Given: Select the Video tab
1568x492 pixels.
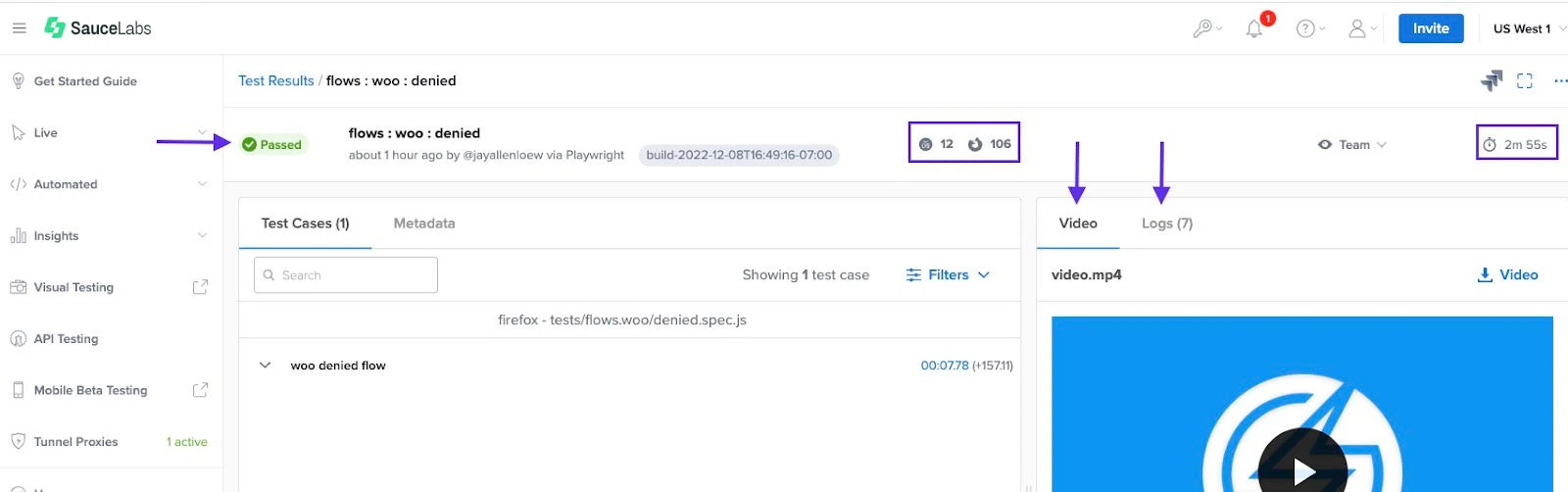Looking at the screenshot, I should point(1078,223).
